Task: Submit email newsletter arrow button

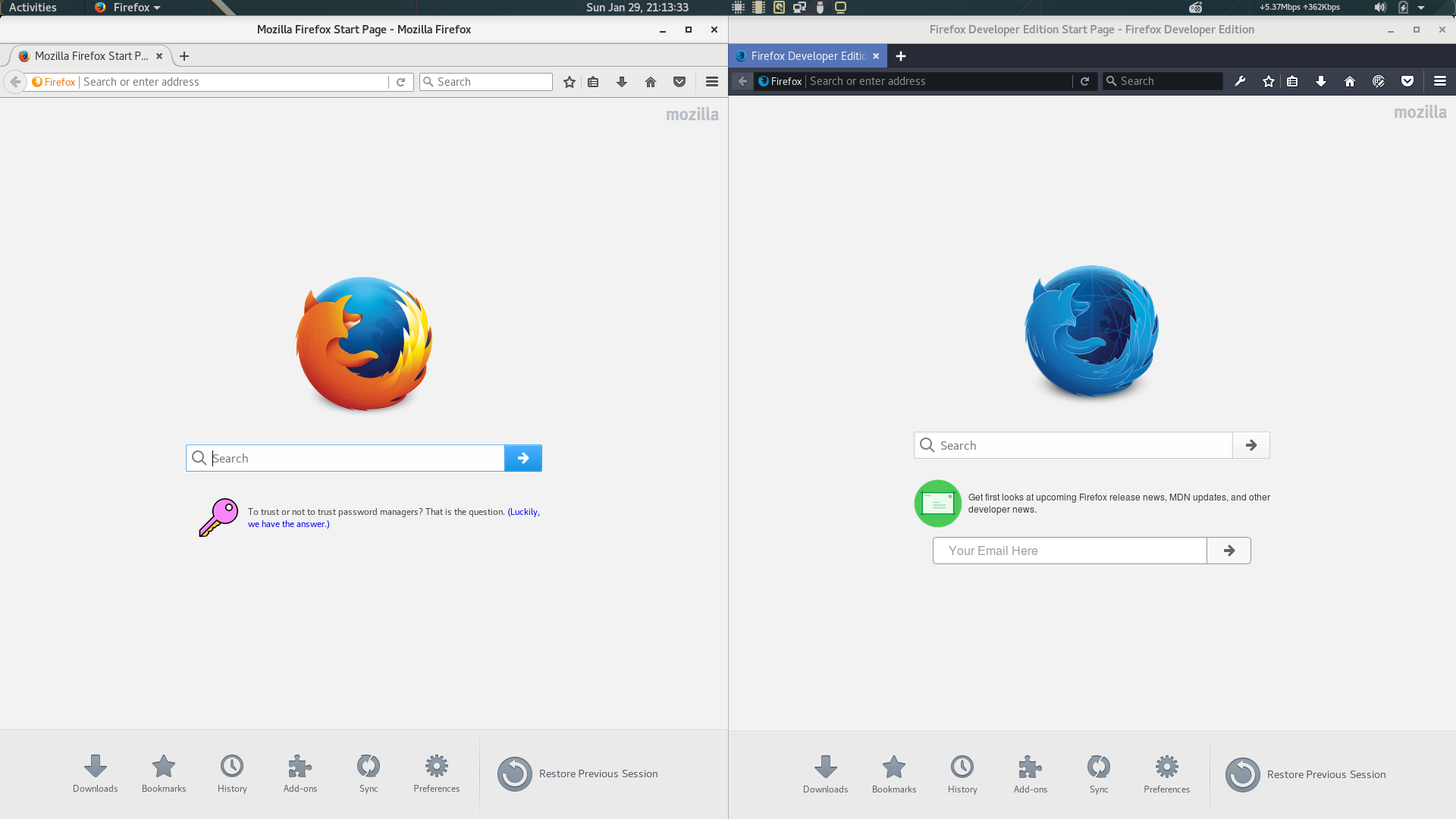Action: [1228, 551]
